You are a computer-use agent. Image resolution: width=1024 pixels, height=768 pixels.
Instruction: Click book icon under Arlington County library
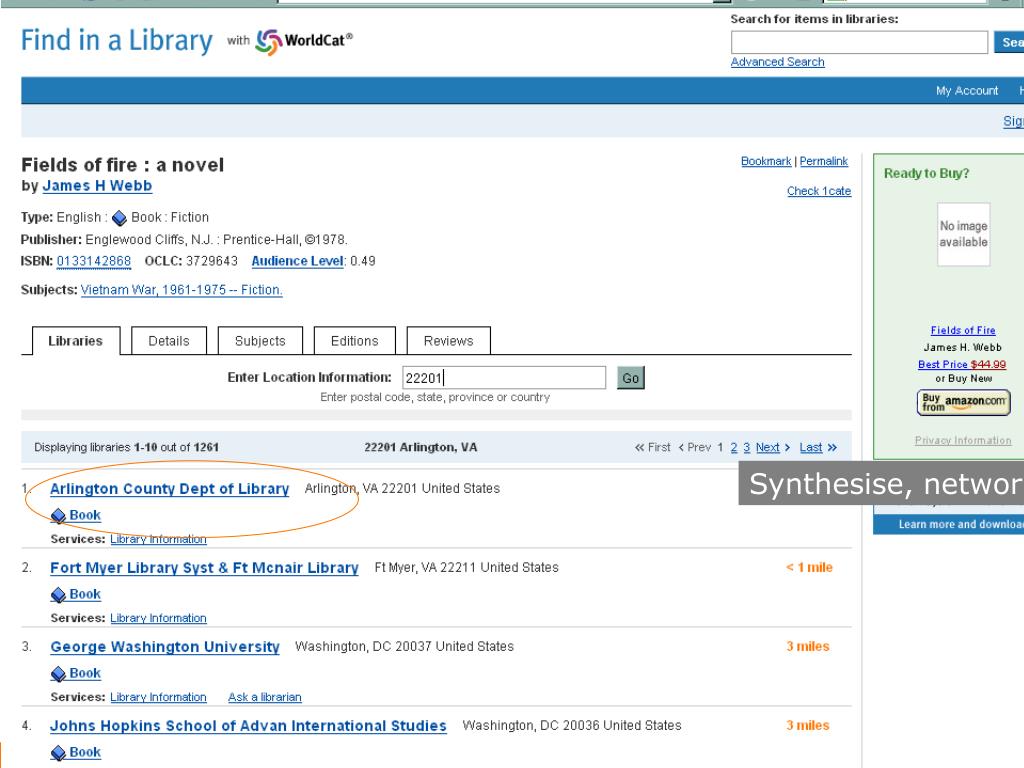pyautogui.click(x=58, y=516)
